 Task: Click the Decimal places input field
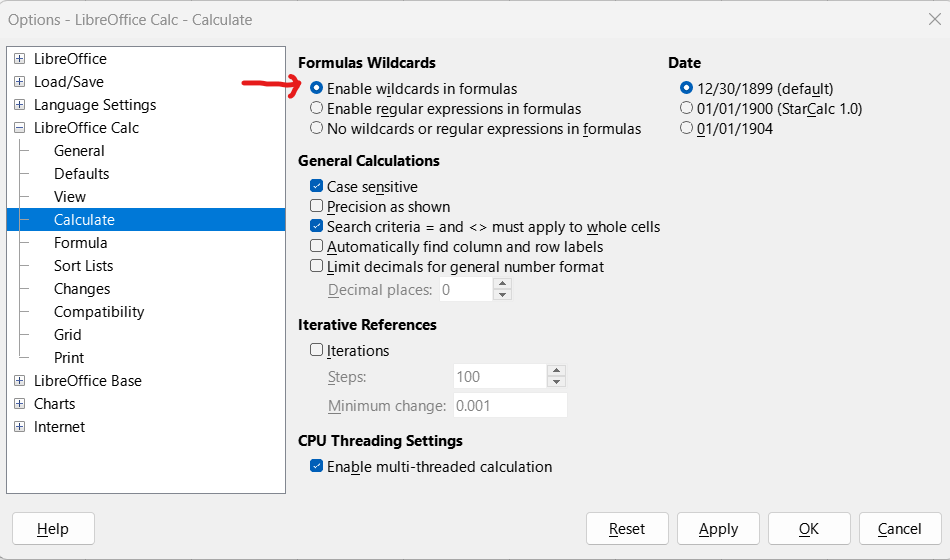click(466, 290)
